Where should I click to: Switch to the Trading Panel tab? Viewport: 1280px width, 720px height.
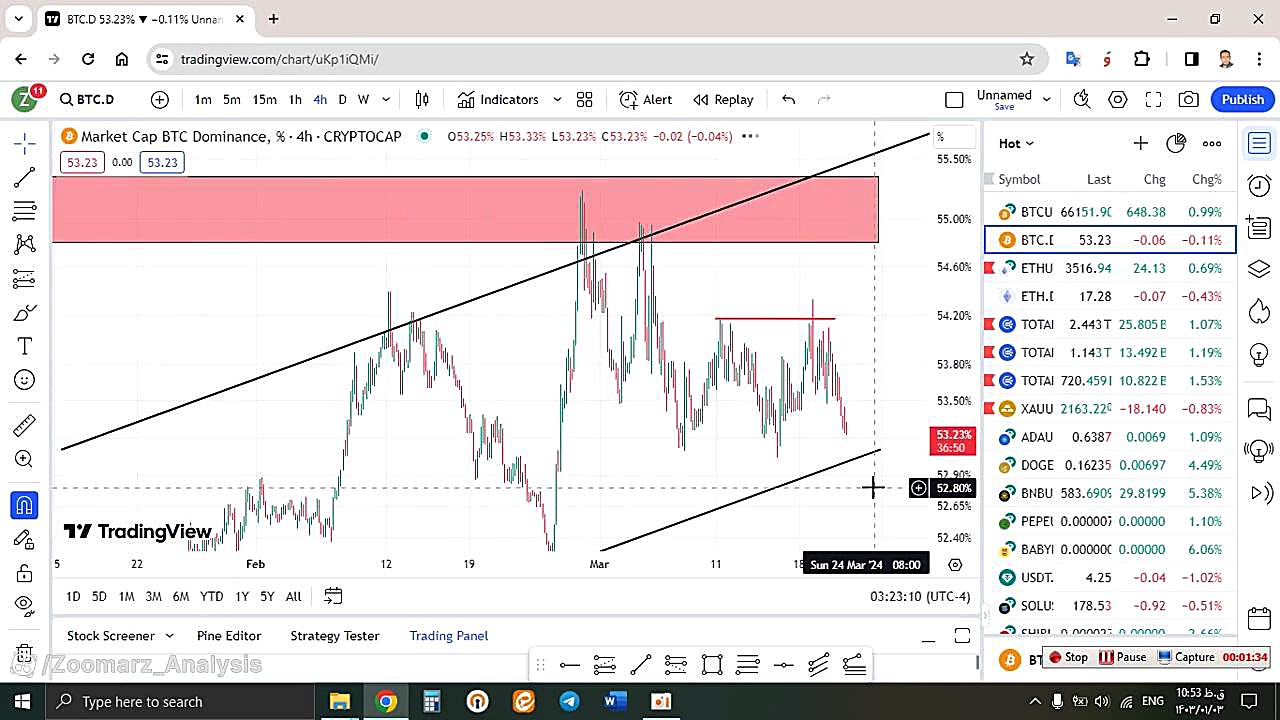[449, 635]
